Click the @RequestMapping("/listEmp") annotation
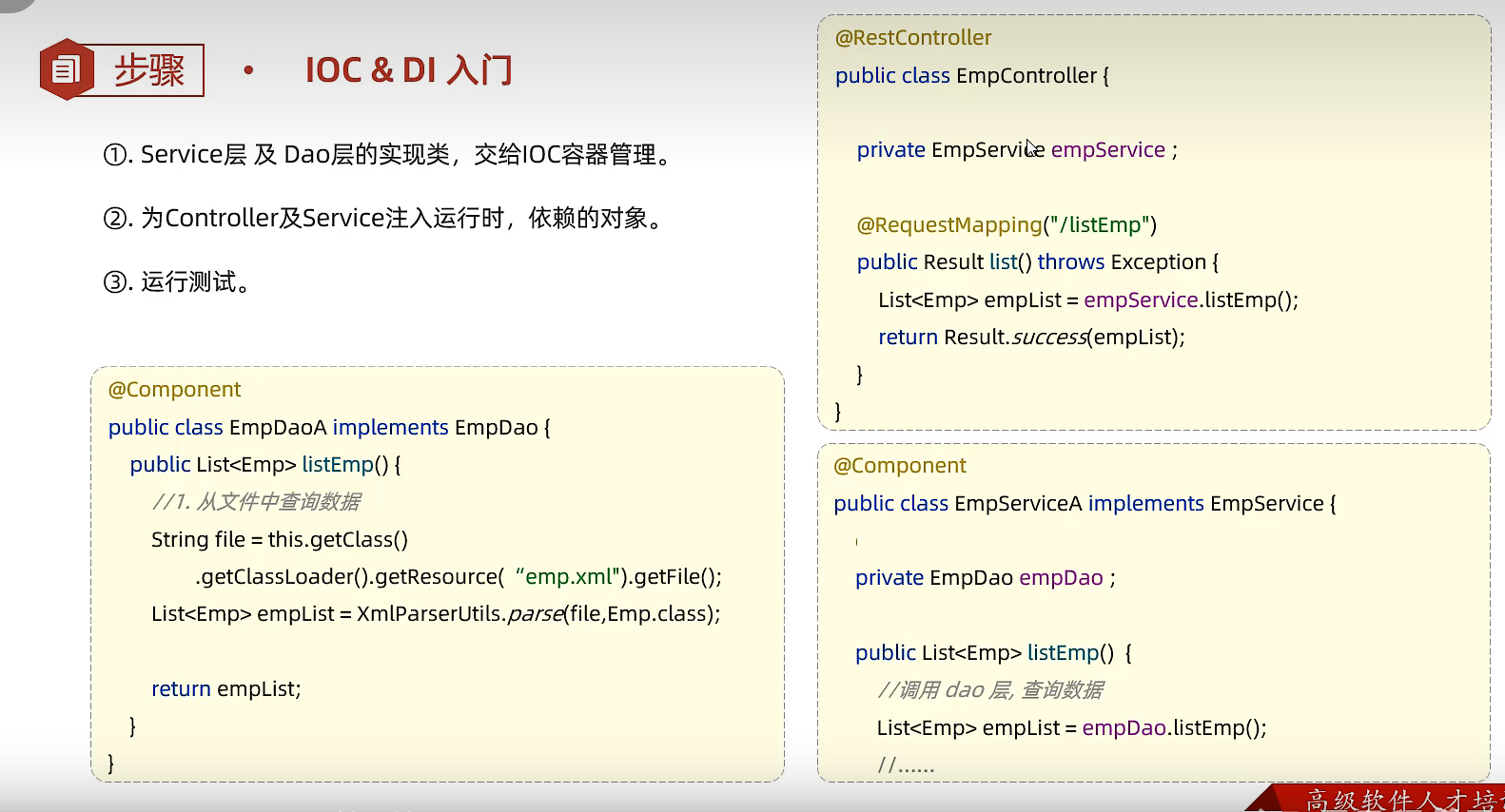This screenshot has width=1505, height=812. tap(1007, 225)
